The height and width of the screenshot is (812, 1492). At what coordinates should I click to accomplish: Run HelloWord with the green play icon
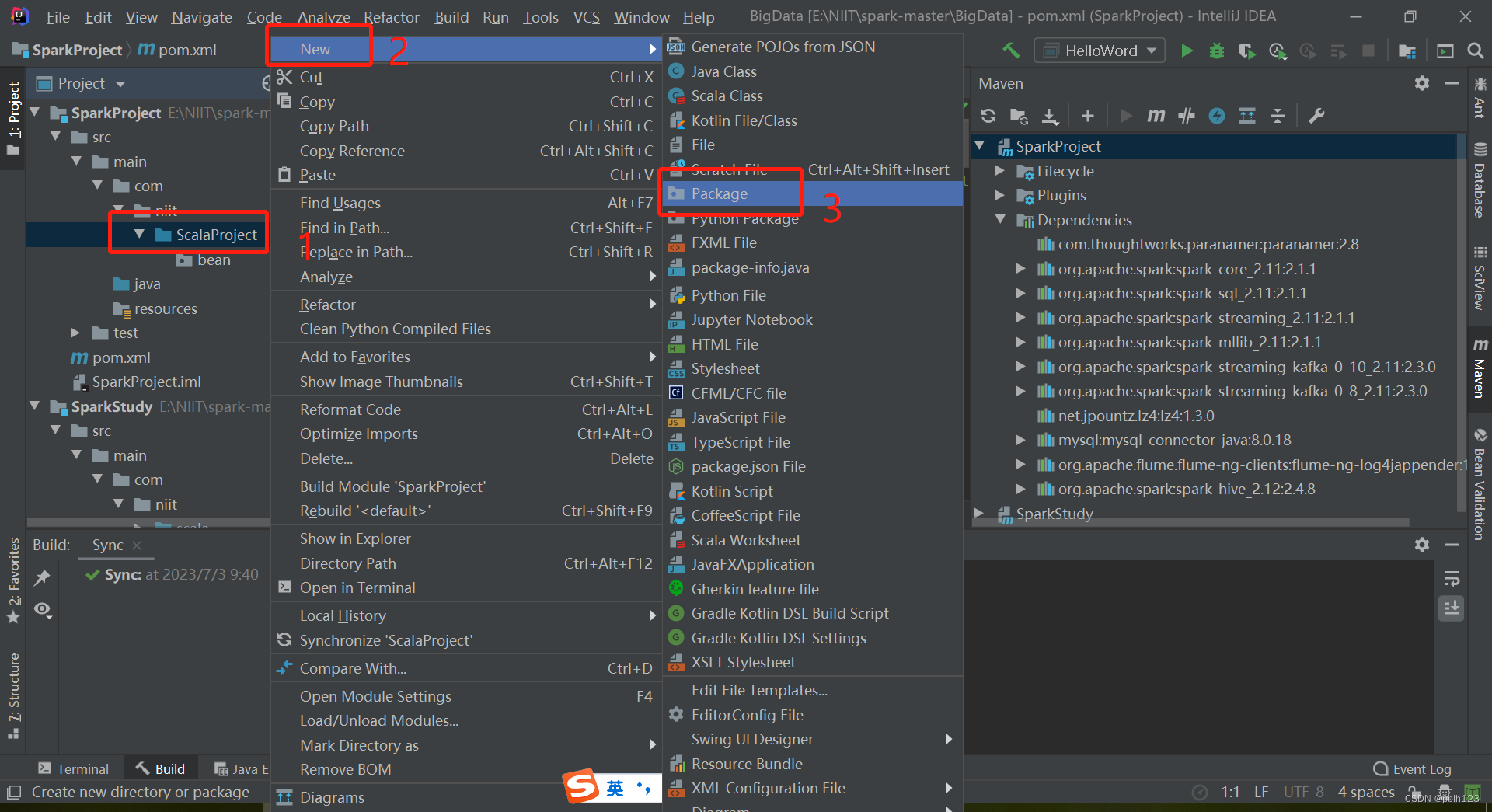click(x=1187, y=51)
